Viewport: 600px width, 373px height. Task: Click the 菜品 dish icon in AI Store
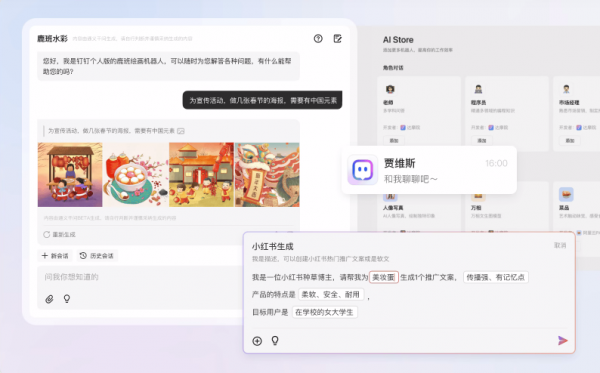[x=566, y=194]
